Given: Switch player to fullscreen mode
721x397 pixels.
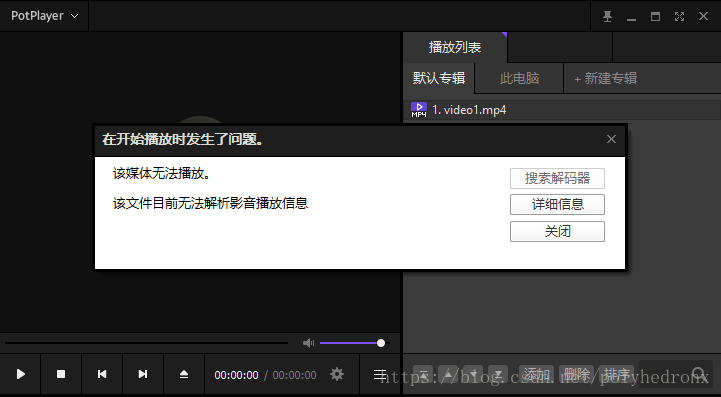Looking at the screenshot, I should point(679,17).
